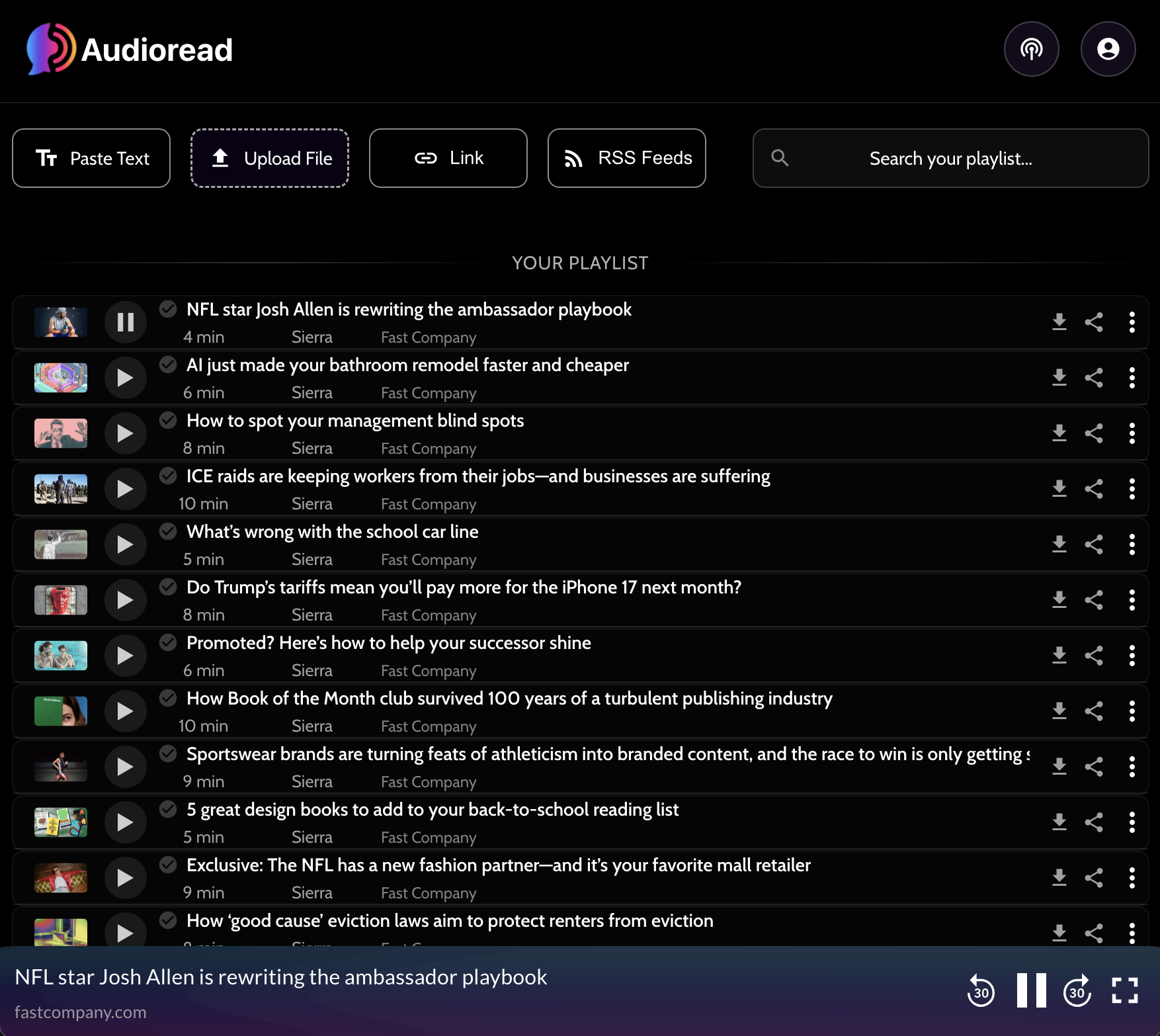1160x1036 pixels.
Task: Play the Book of the Month club article
Action: click(x=125, y=711)
